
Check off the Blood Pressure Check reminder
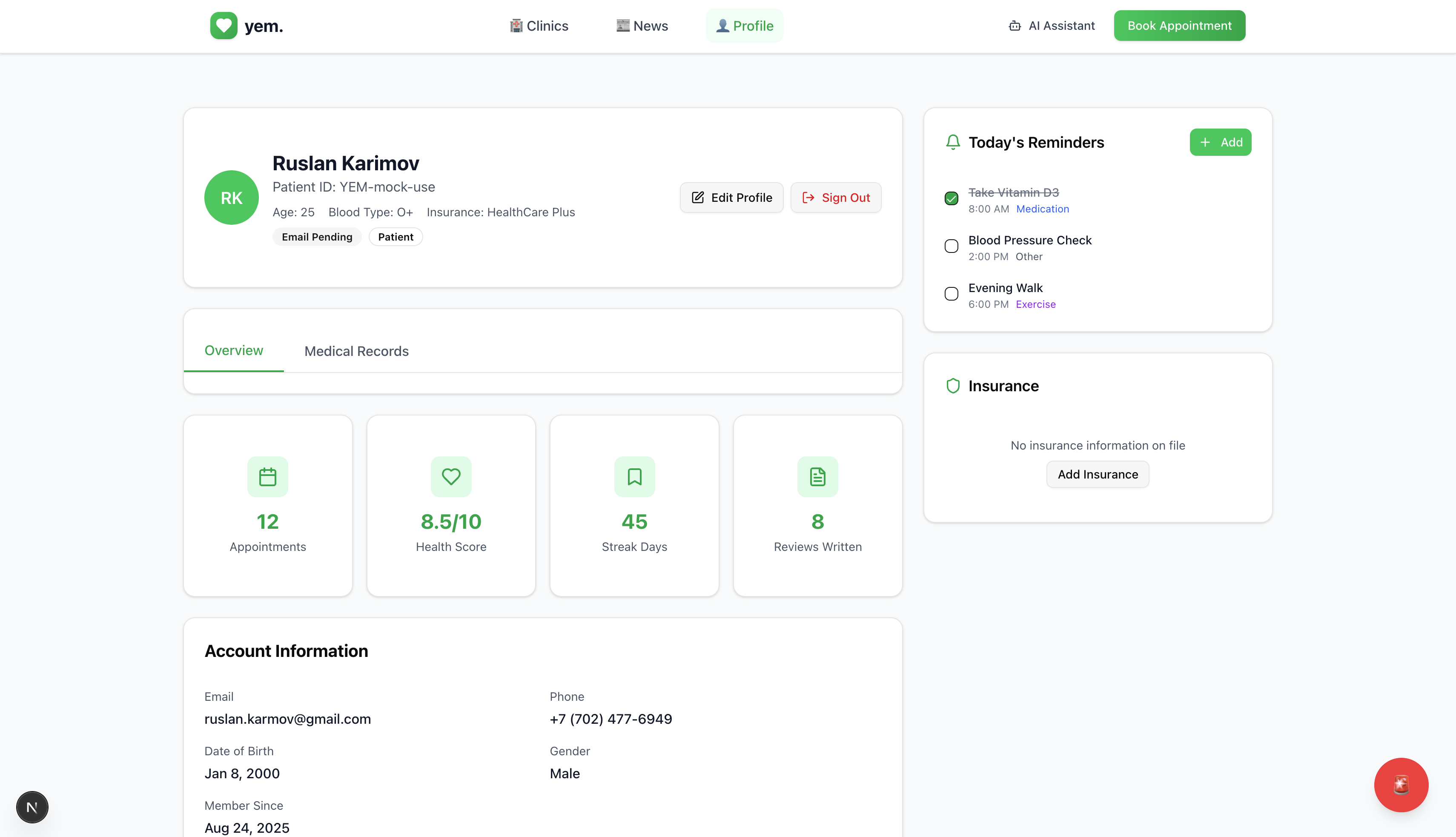click(x=952, y=246)
